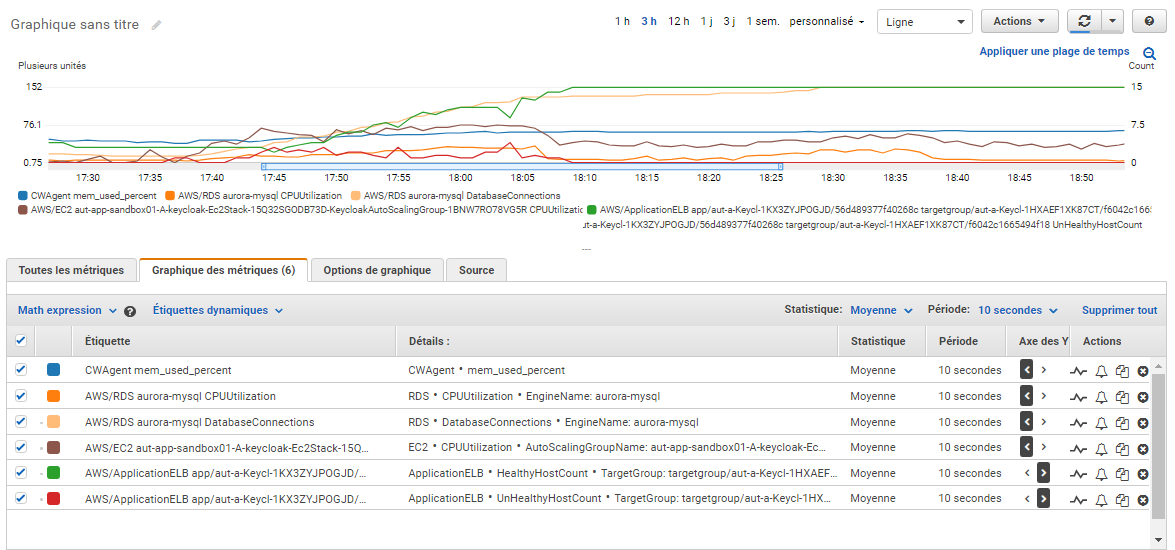Edit the graph title with the pencil icon
Viewport: 1175px width, 550px height.
point(156,25)
